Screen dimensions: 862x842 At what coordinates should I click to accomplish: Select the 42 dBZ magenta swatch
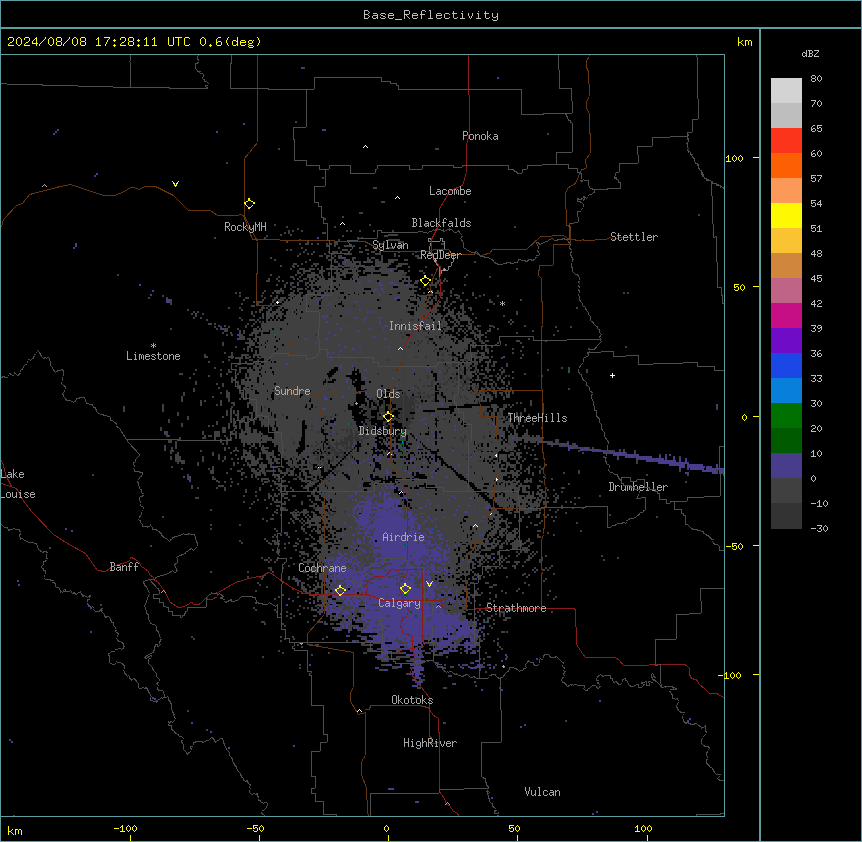pos(786,315)
